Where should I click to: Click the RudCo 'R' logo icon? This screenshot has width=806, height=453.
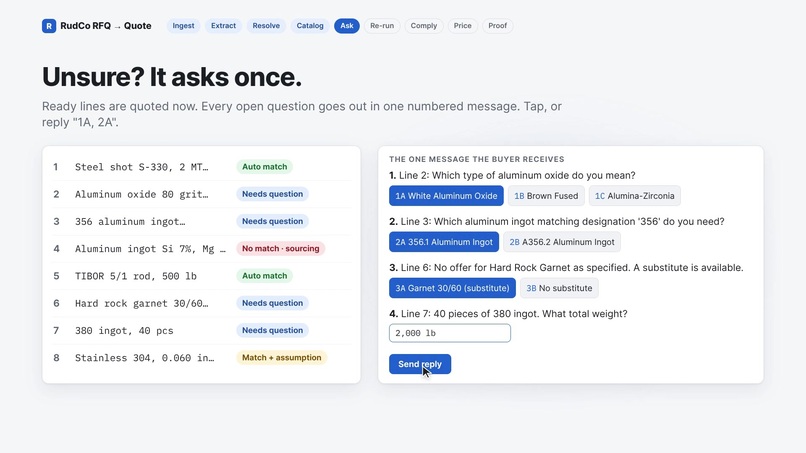pos(49,26)
